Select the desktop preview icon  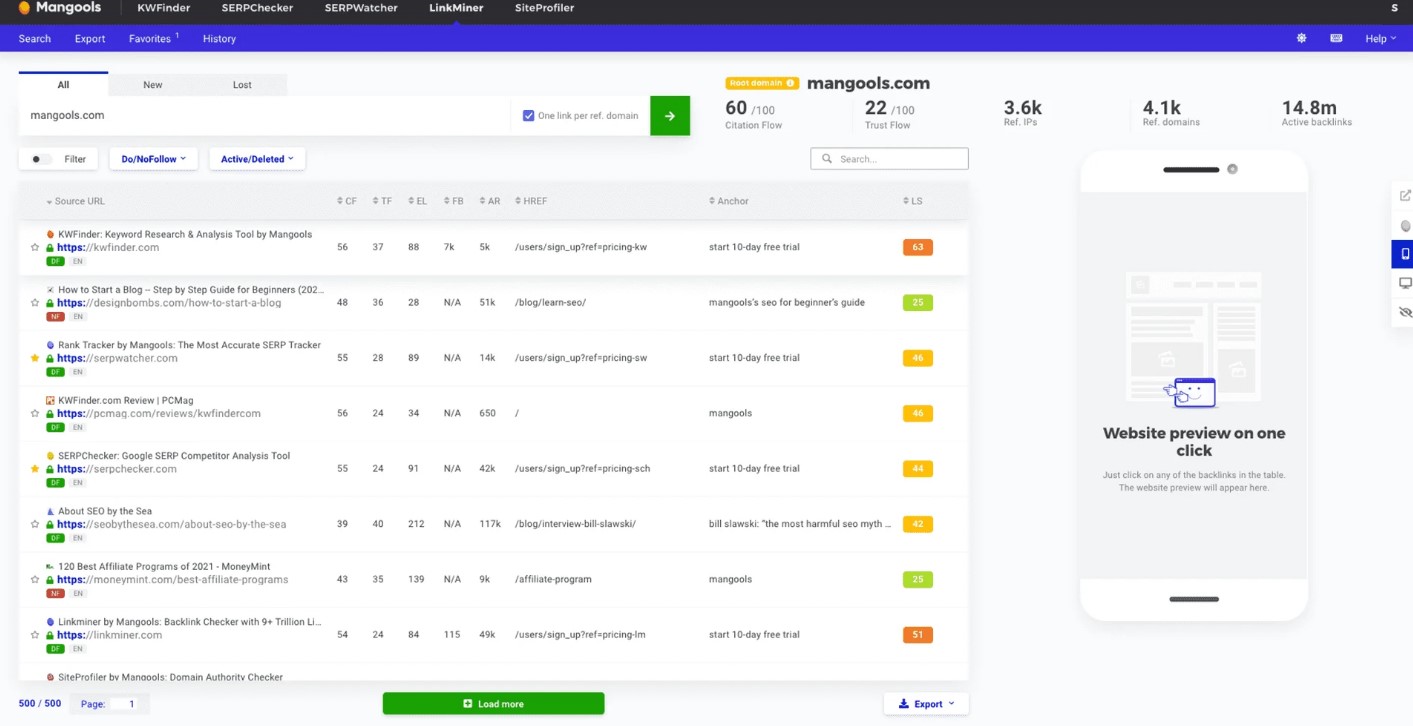coord(1405,283)
